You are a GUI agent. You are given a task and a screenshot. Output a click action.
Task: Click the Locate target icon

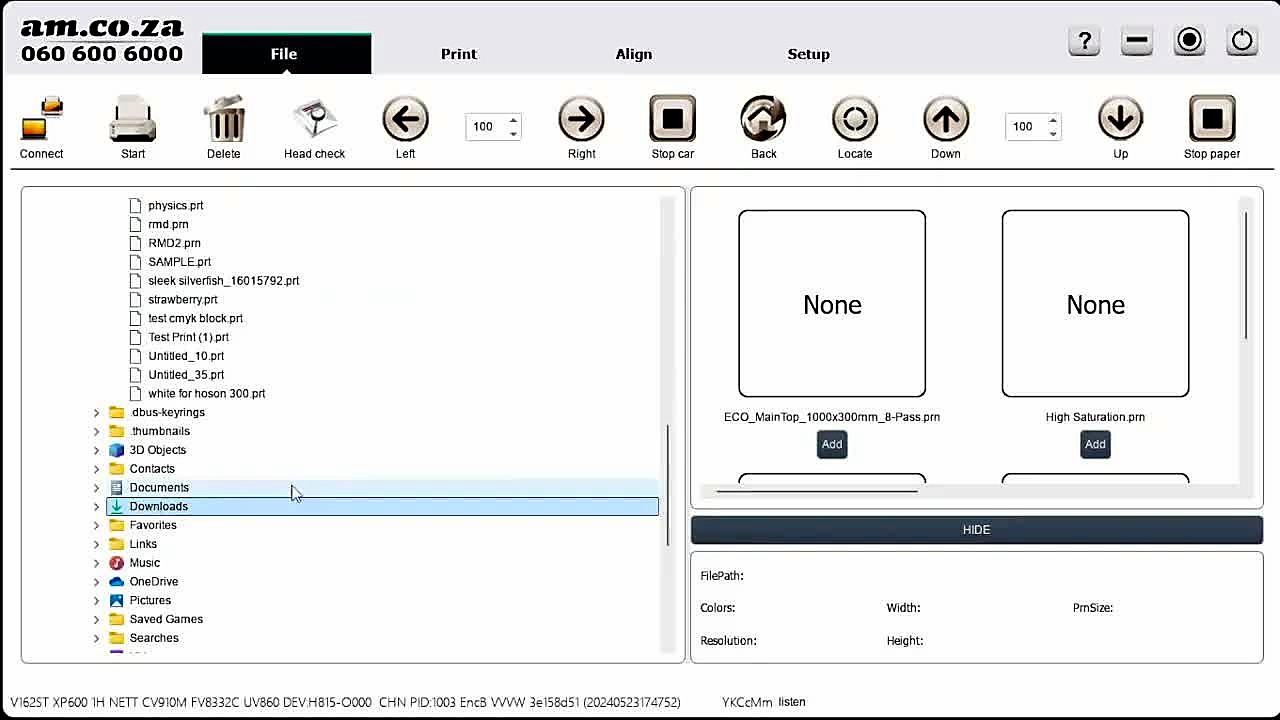point(855,119)
